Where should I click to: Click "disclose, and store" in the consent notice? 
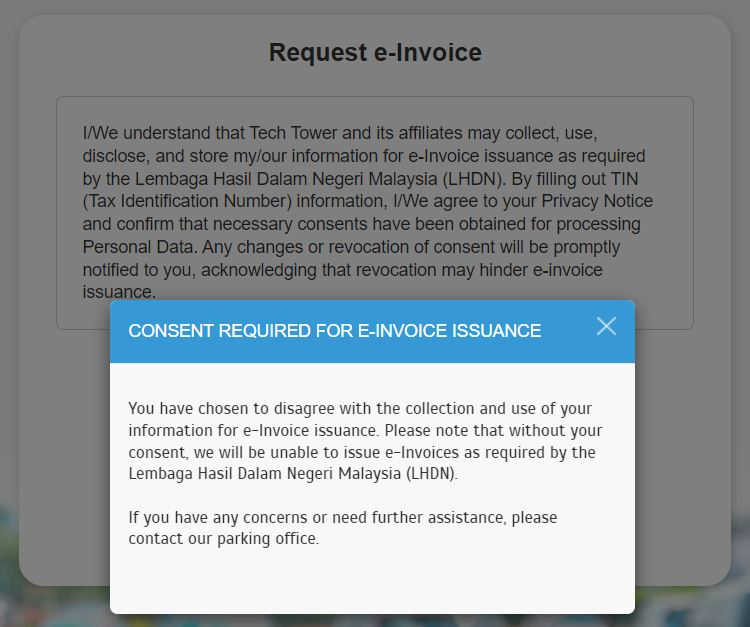point(152,156)
